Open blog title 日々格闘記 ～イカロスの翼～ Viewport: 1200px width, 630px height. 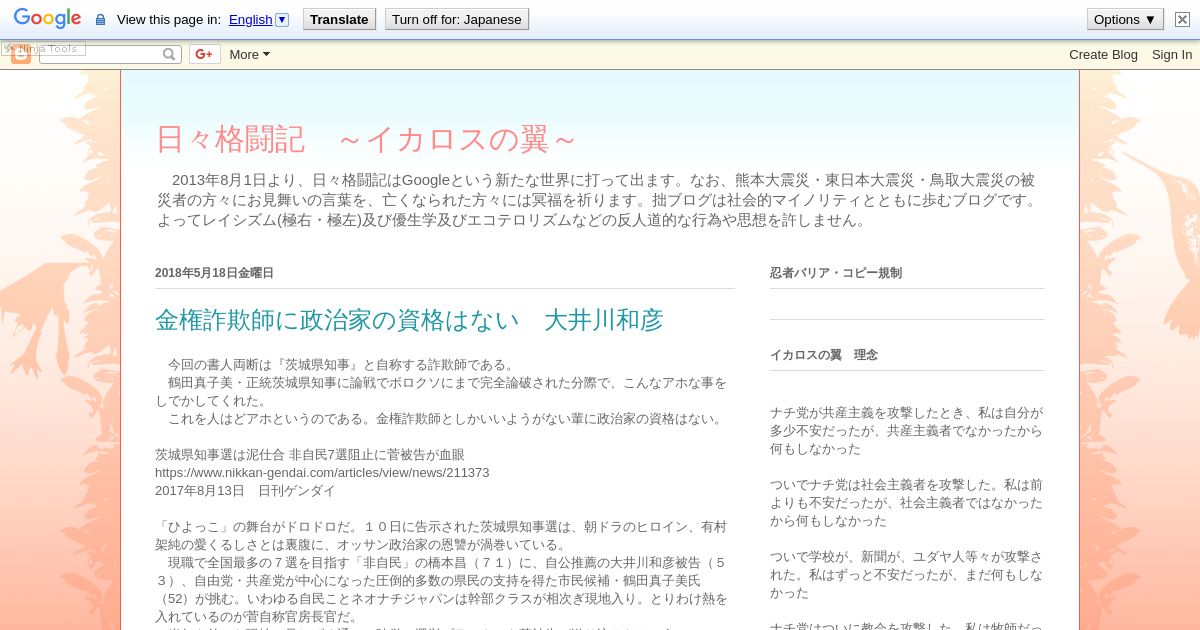[367, 139]
